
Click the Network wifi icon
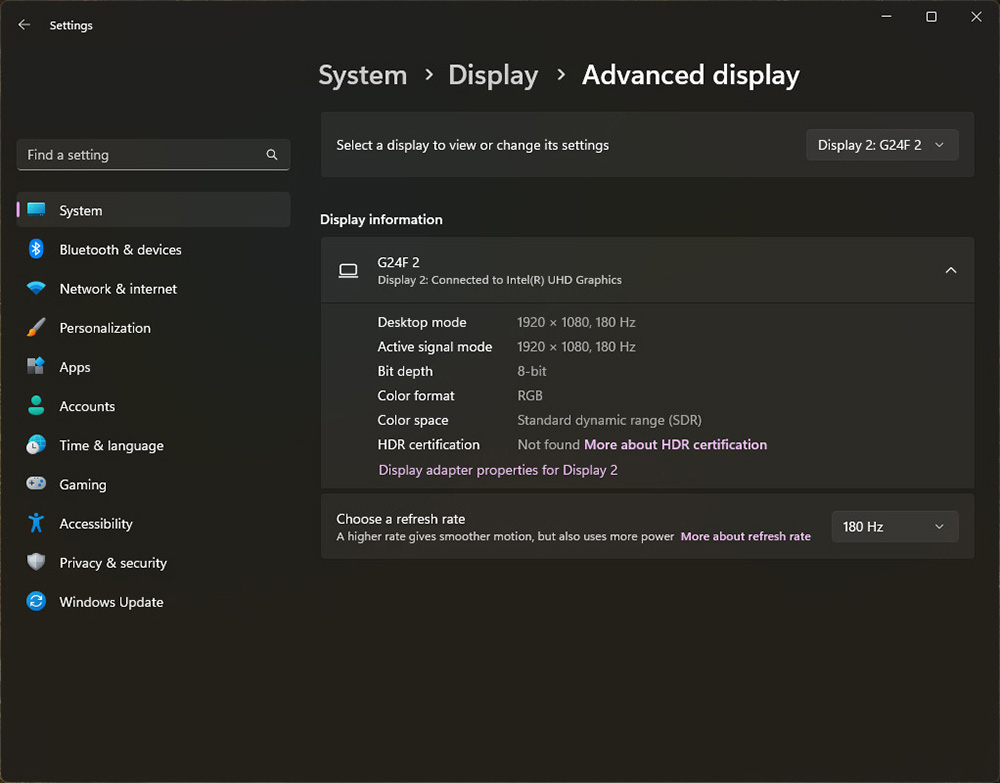(36, 288)
